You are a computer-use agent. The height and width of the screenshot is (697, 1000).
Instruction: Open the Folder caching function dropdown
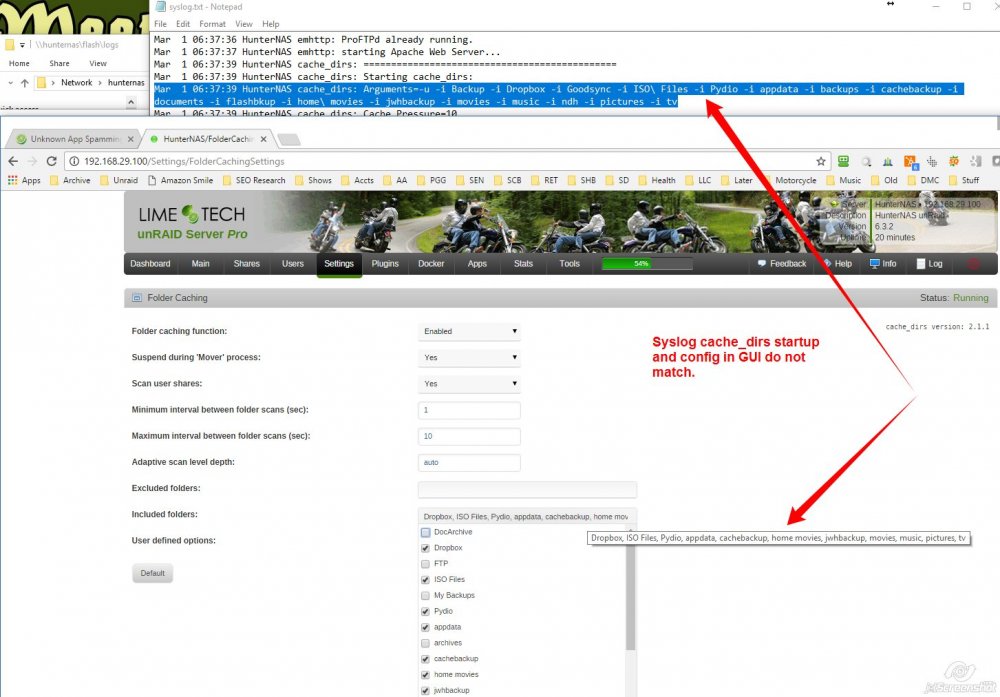coord(469,332)
